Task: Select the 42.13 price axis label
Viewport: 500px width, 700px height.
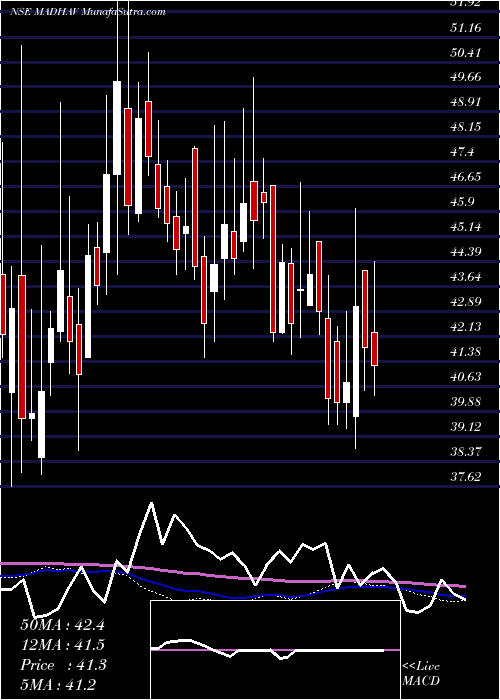Action: coord(466,327)
